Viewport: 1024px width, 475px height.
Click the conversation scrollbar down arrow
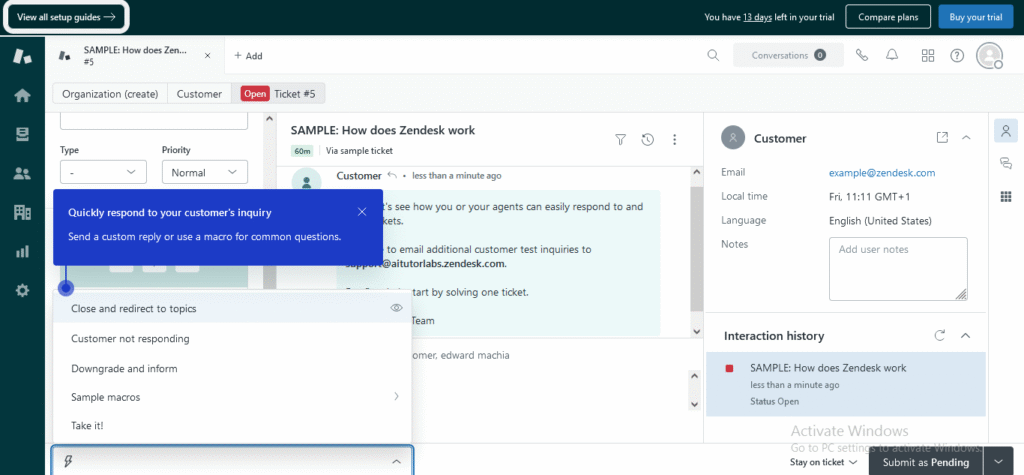tap(696, 331)
